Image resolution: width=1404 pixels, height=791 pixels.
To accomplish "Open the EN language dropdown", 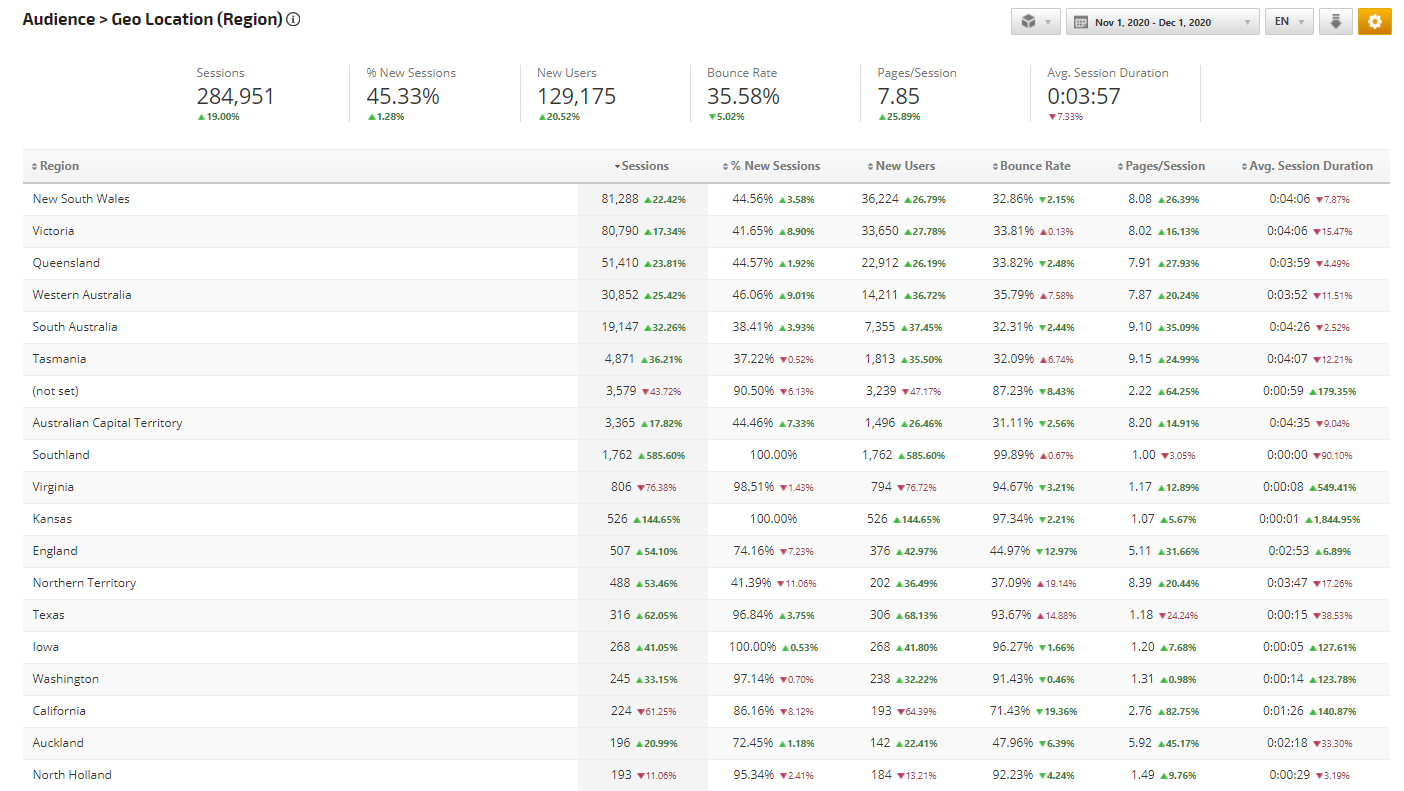I will click(1289, 22).
